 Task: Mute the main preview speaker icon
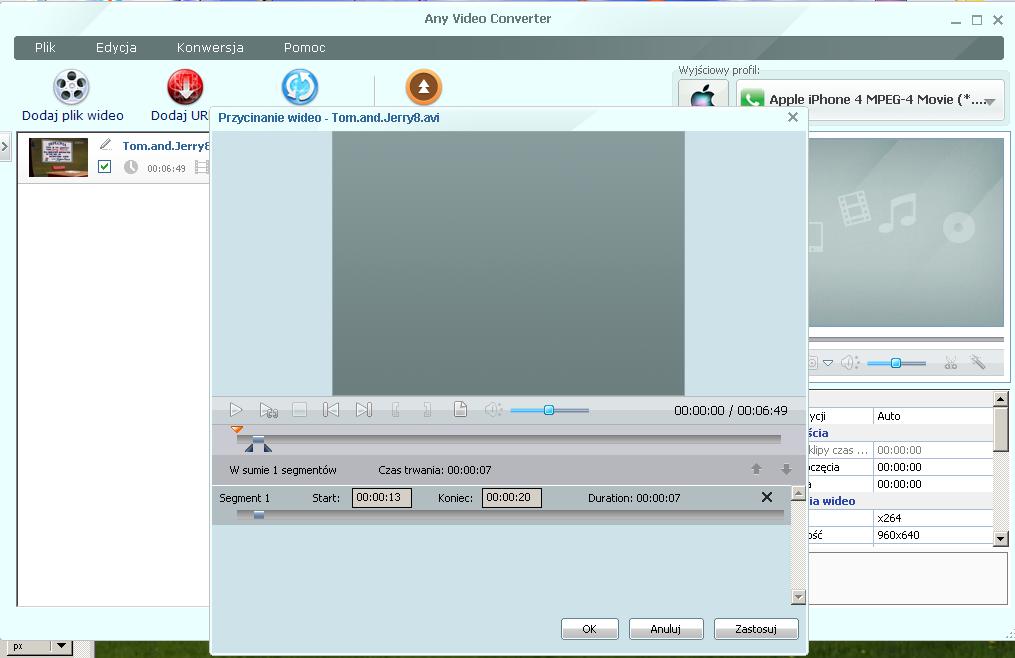[x=850, y=363]
